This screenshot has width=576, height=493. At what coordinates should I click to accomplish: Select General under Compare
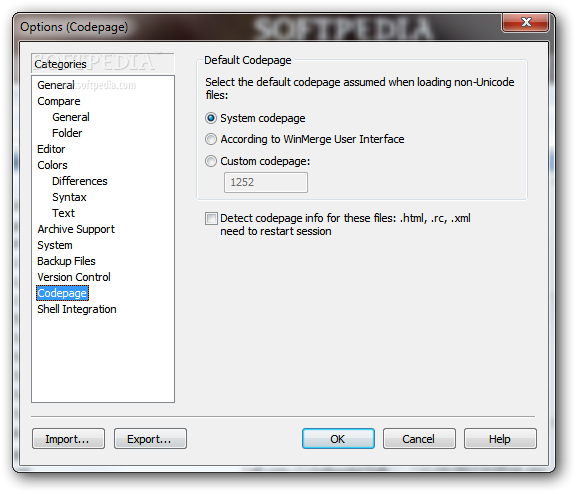click(x=71, y=117)
